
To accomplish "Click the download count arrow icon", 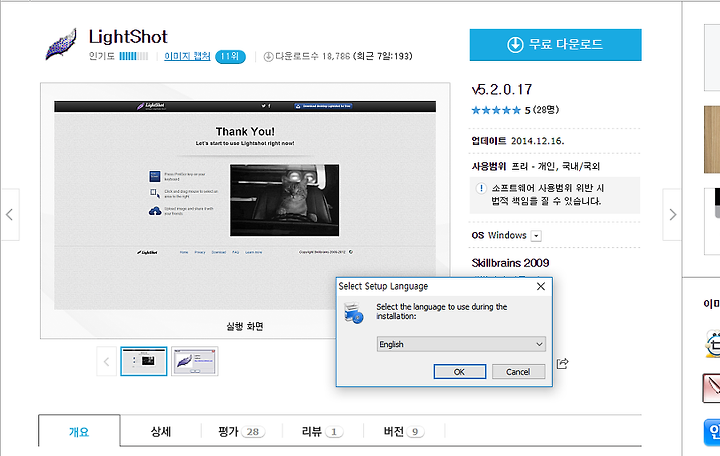I will (x=268, y=56).
